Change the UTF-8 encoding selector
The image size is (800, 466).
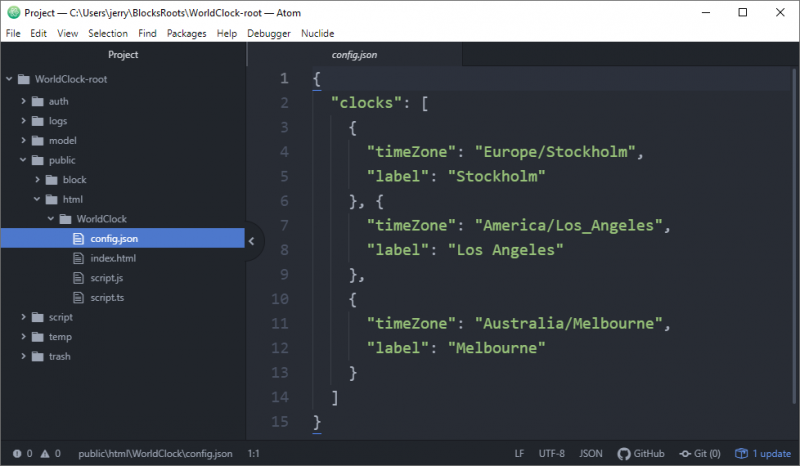click(x=552, y=453)
